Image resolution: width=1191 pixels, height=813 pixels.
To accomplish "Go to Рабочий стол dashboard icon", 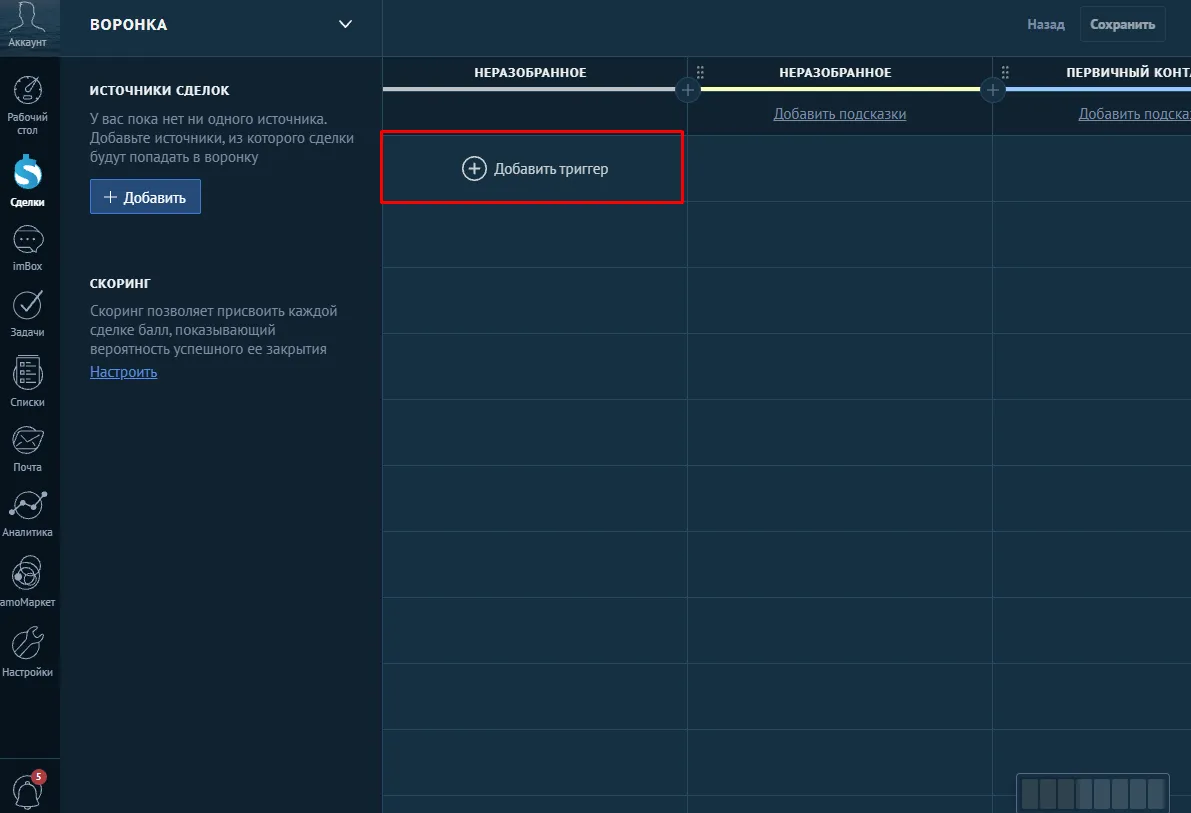I will pos(27,106).
